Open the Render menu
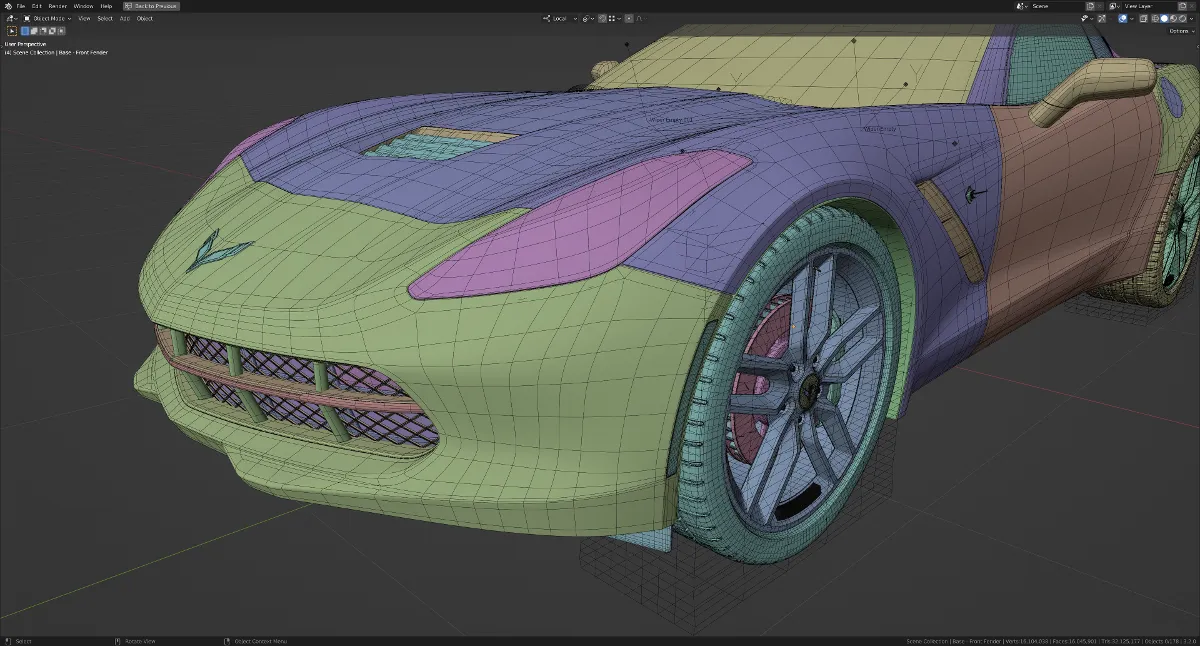The height and width of the screenshot is (646, 1200). click(x=57, y=6)
